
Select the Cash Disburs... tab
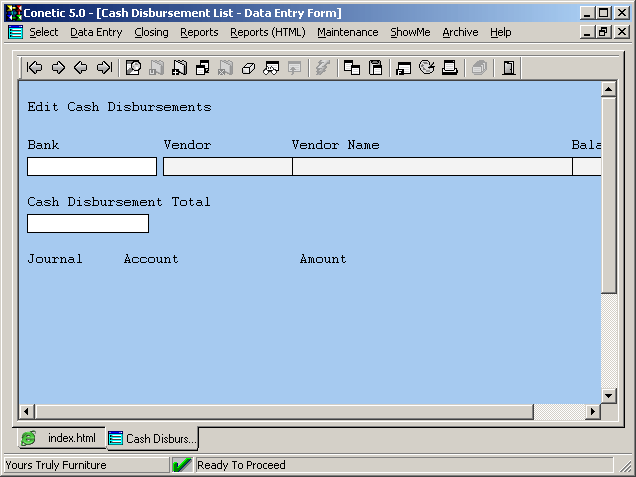[153, 438]
